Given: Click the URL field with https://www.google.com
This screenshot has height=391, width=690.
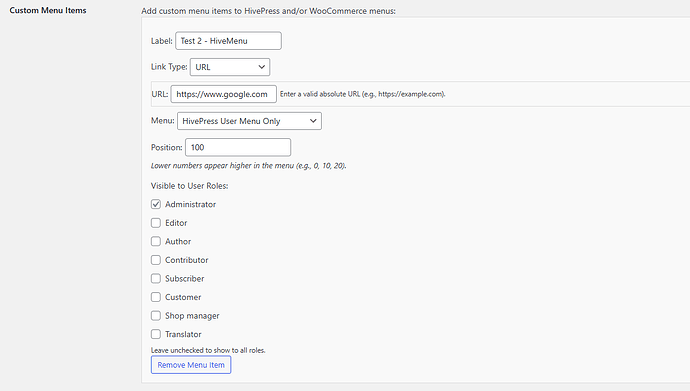Looking at the screenshot, I should 224,94.
